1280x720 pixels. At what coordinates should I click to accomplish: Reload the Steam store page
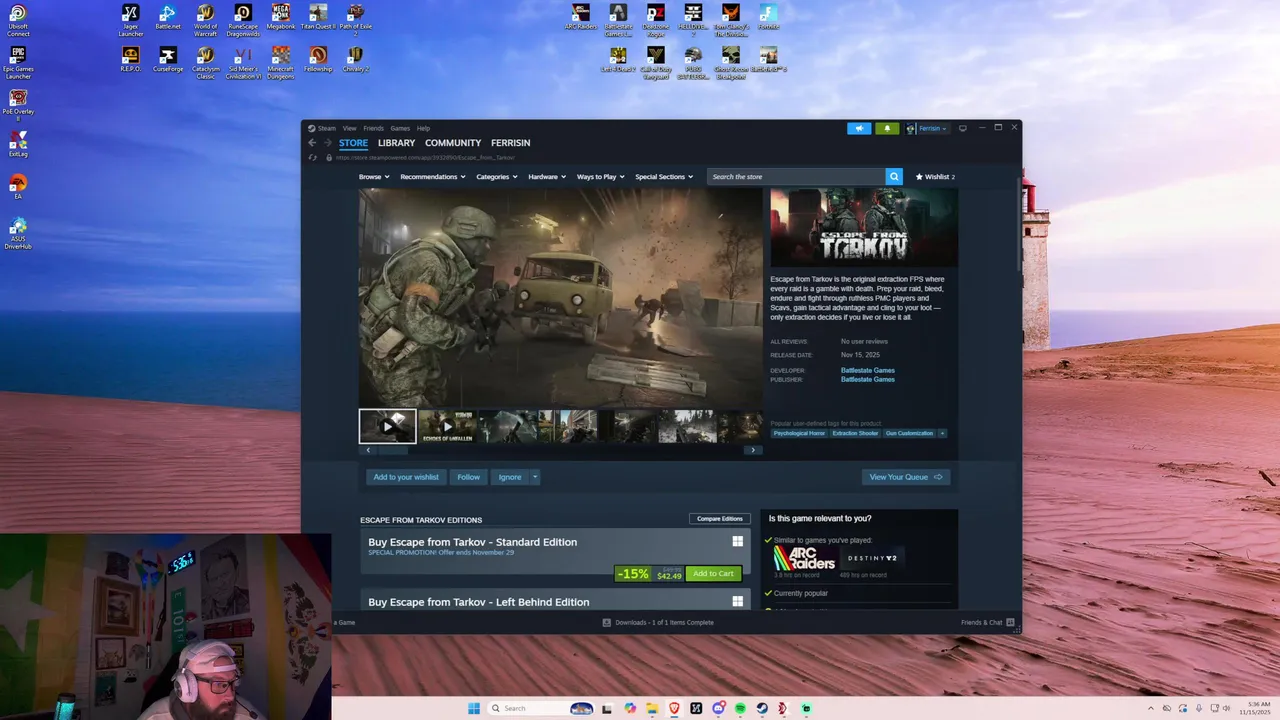pos(313,157)
